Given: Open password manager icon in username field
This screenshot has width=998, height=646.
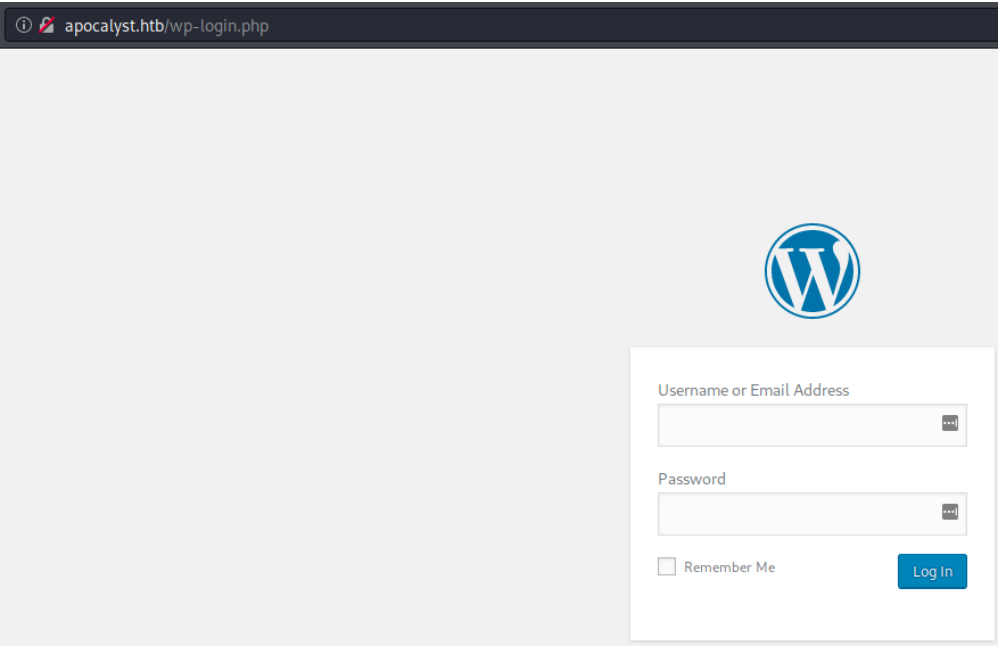Looking at the screenshot, I should pos(950,423).
